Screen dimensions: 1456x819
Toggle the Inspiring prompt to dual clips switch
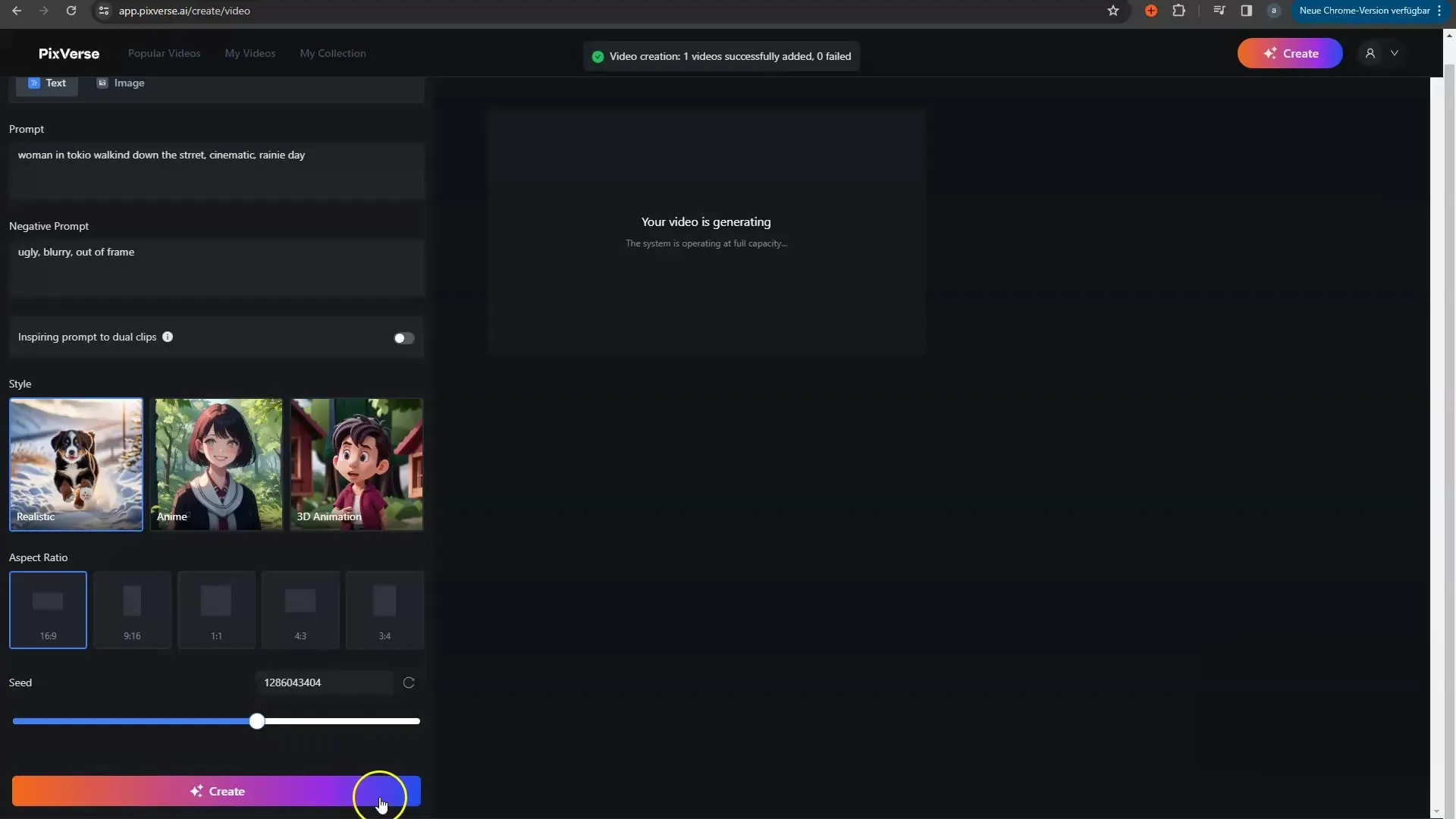[x=404, y=338]
